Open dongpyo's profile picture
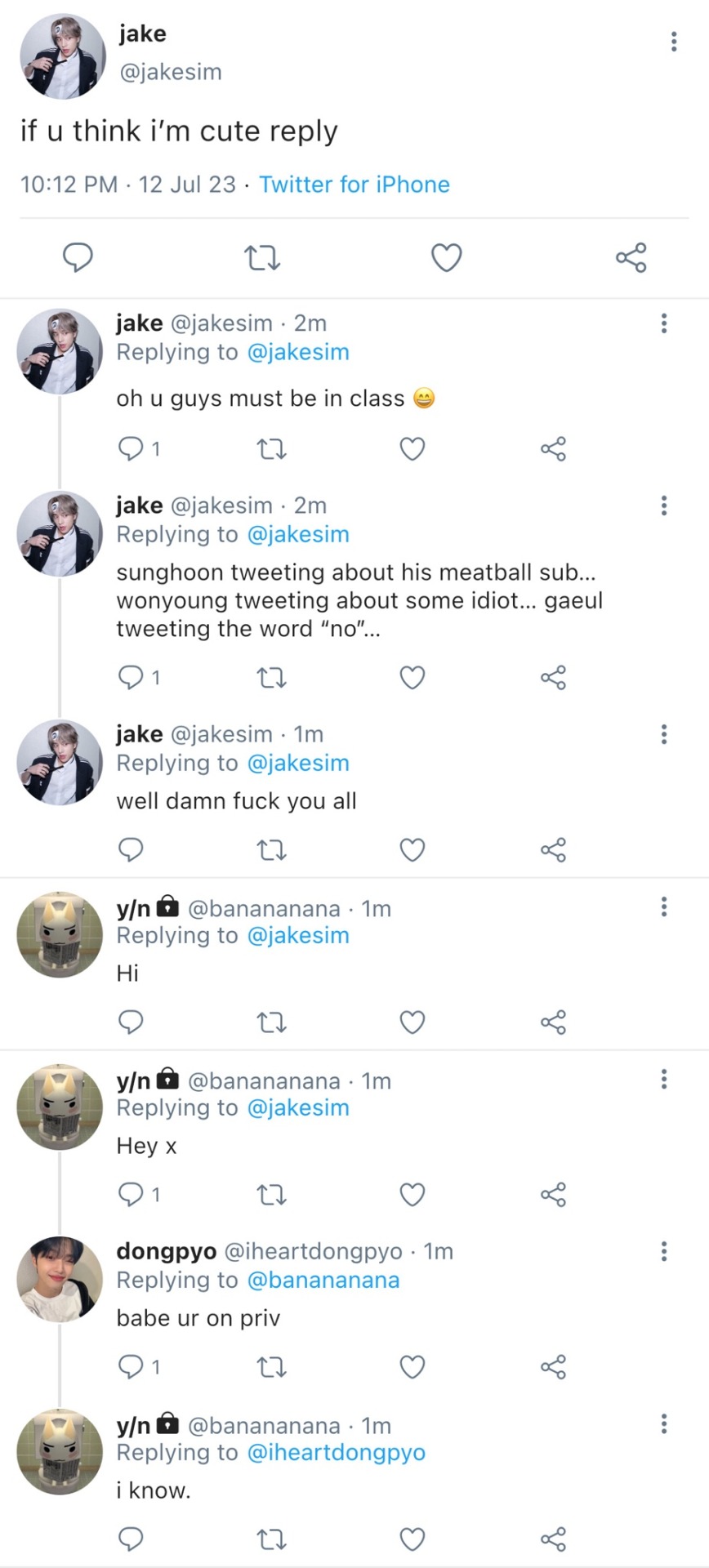 (x=60, y=1279)
